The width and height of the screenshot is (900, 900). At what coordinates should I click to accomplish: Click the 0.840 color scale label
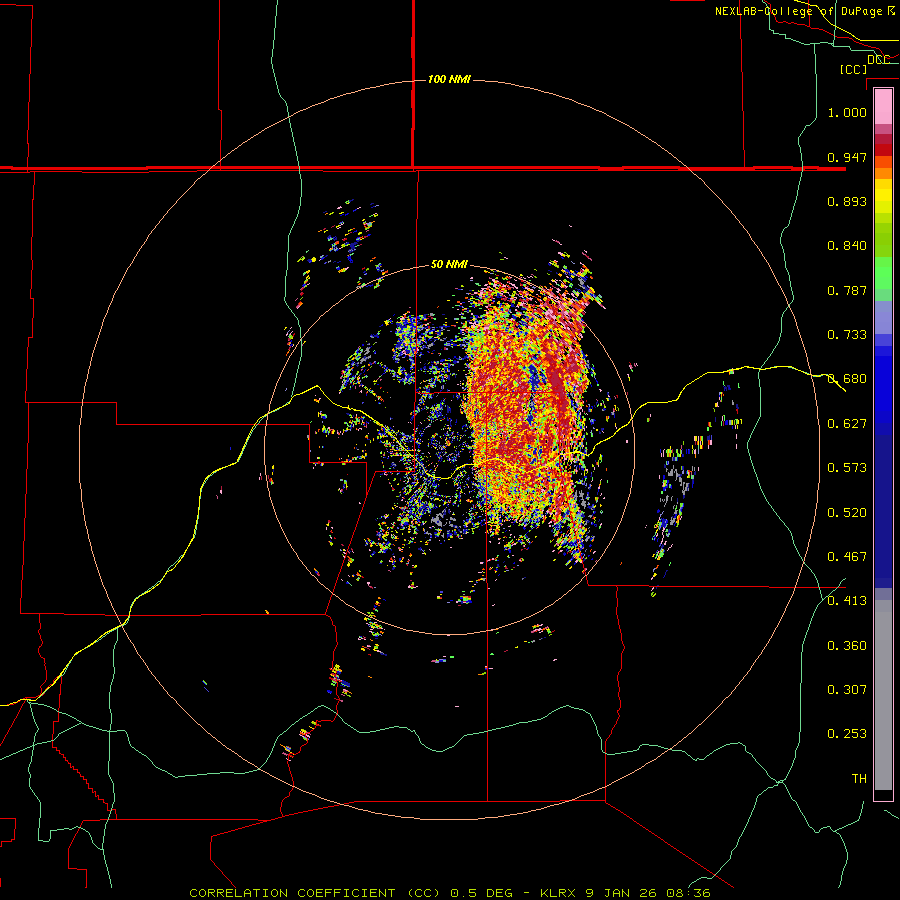(847, 246)
